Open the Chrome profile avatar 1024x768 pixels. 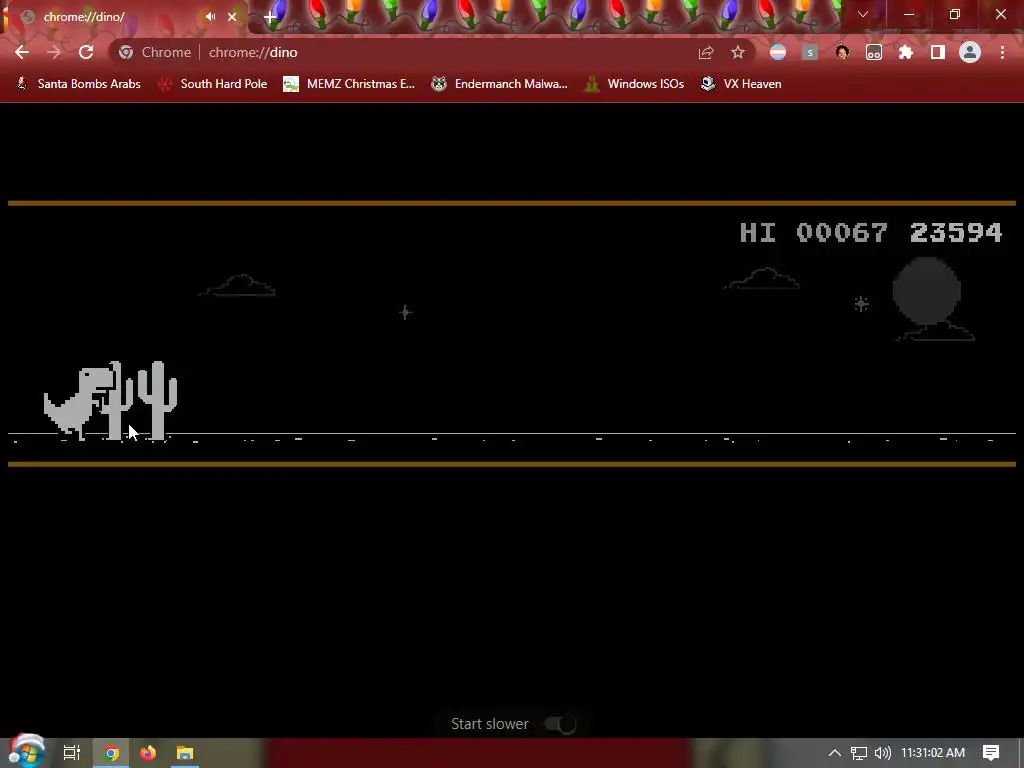pyautogui.click(x=970, y=52)
